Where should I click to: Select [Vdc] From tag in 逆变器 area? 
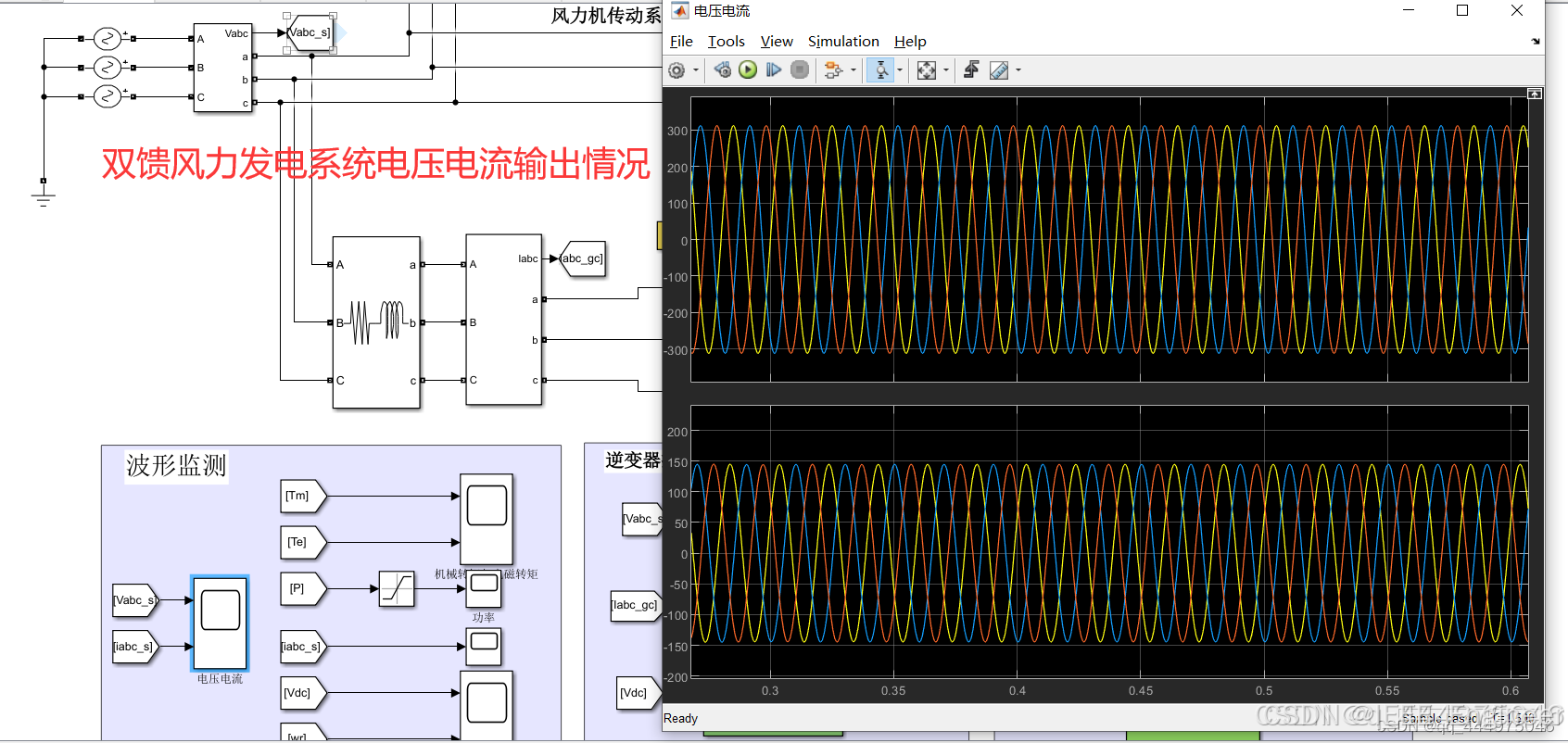(x=640, y=693)
